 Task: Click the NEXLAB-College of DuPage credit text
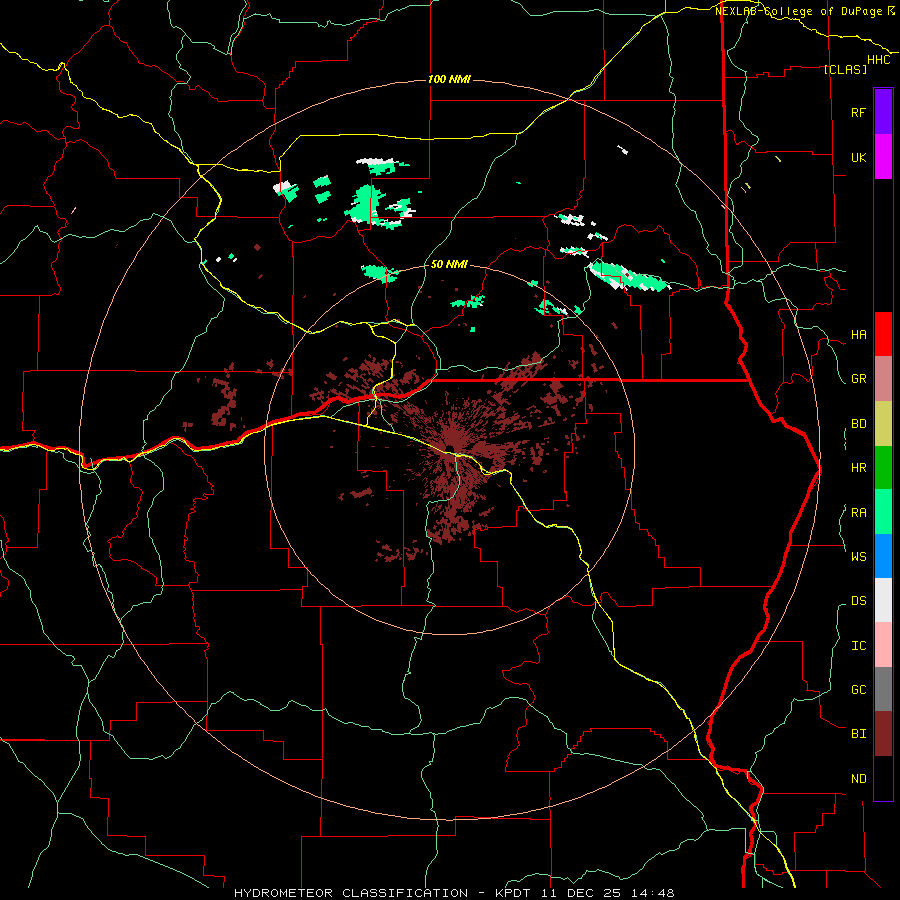pyautogui.click(x=800, y=11)
